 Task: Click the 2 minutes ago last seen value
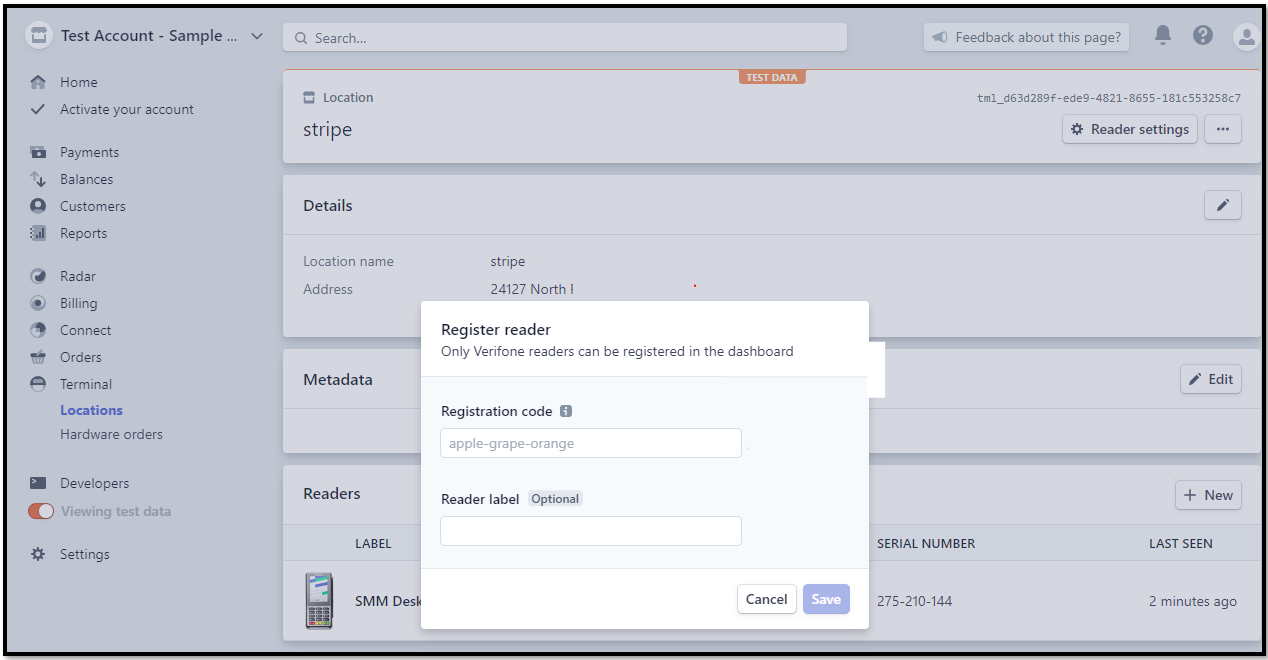(x=1193, y=601)
